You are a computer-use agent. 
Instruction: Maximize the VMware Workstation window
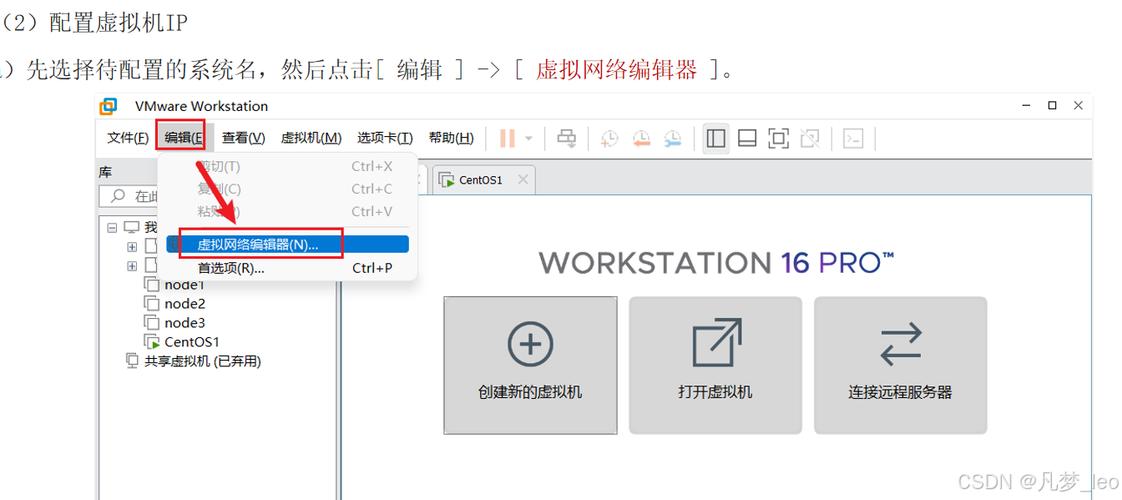[1052, 105]
